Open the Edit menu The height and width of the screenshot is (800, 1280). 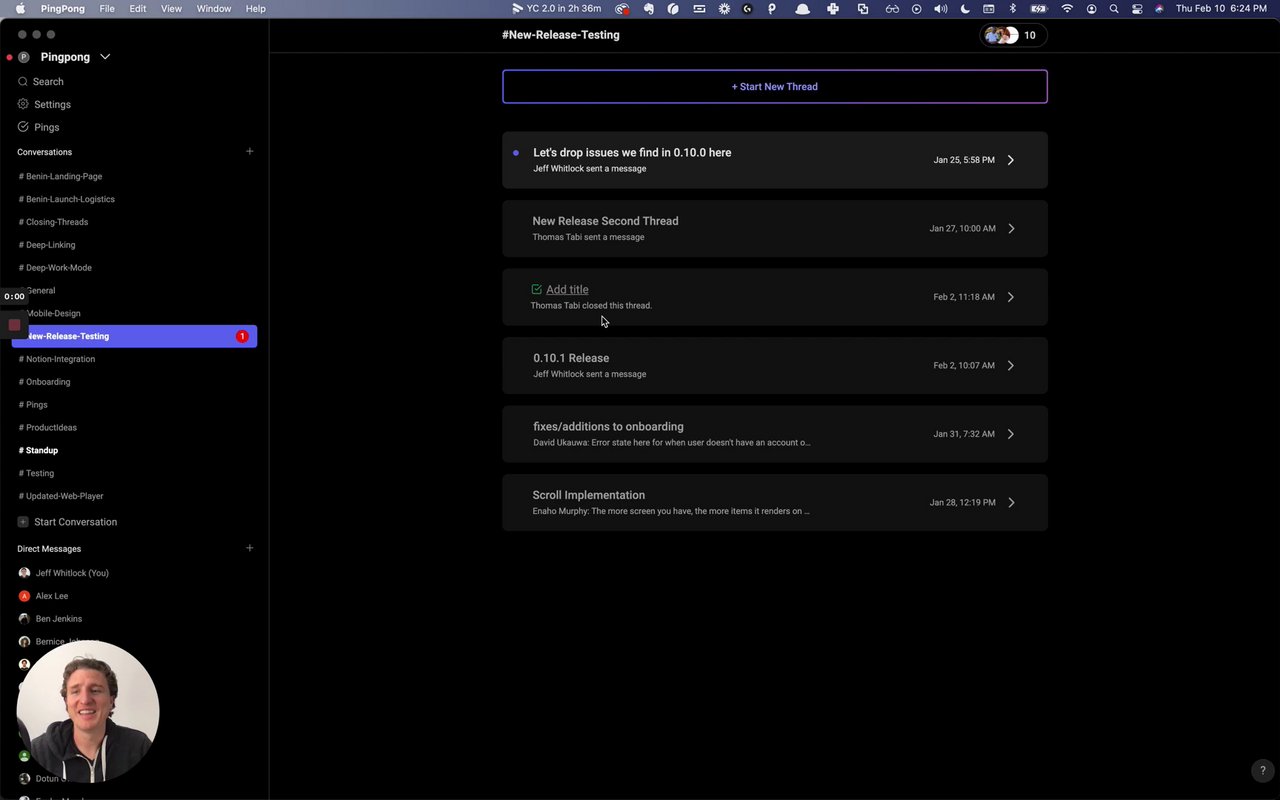pos(138,9)
